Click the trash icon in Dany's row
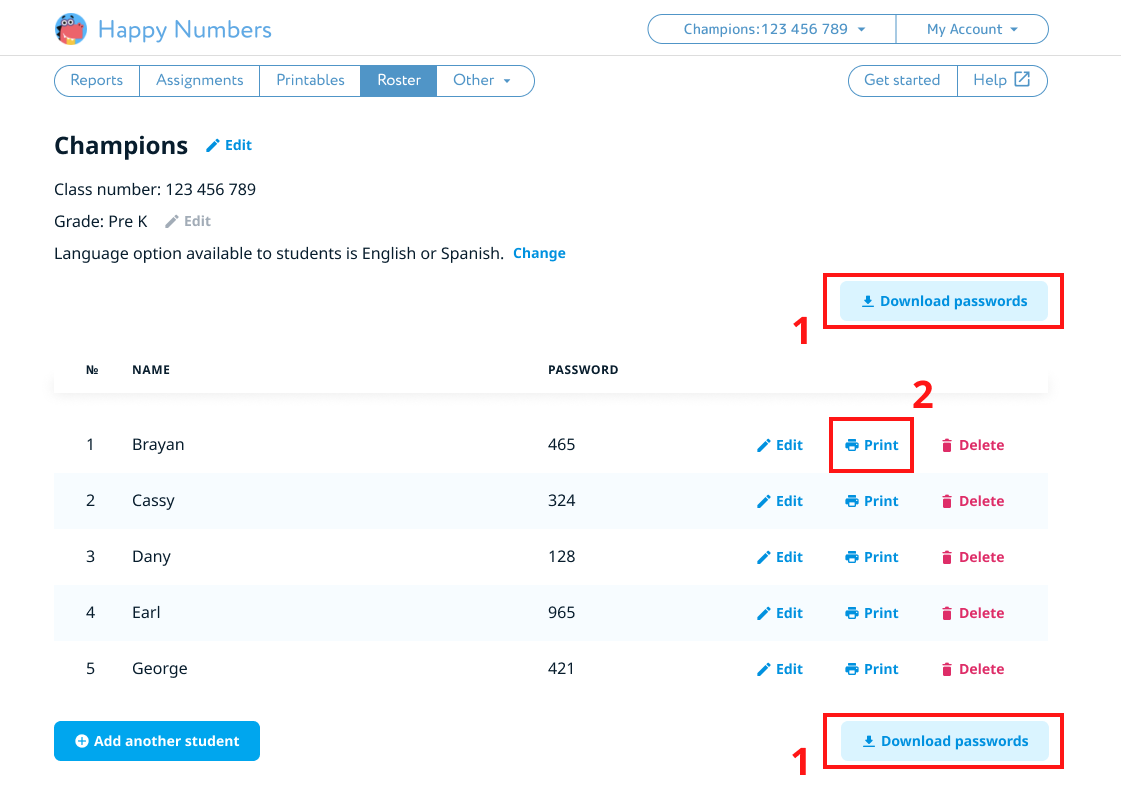This screenshot has height=787, width=1121. [947, 557]
